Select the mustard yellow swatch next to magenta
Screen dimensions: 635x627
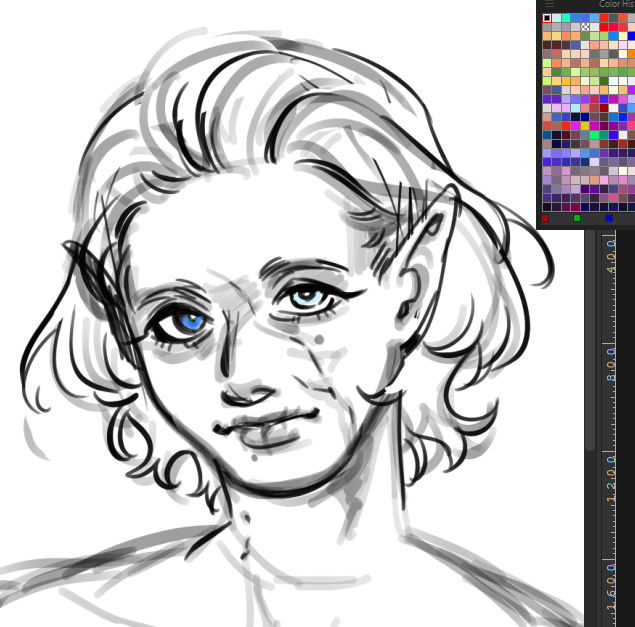click(x=585, y=126)
